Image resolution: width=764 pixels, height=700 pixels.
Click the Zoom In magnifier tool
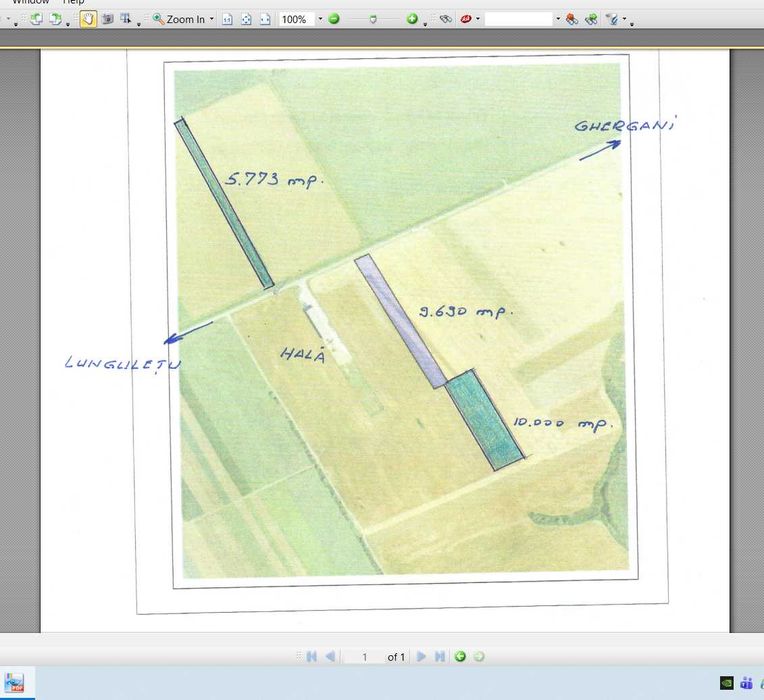point(179,19)
